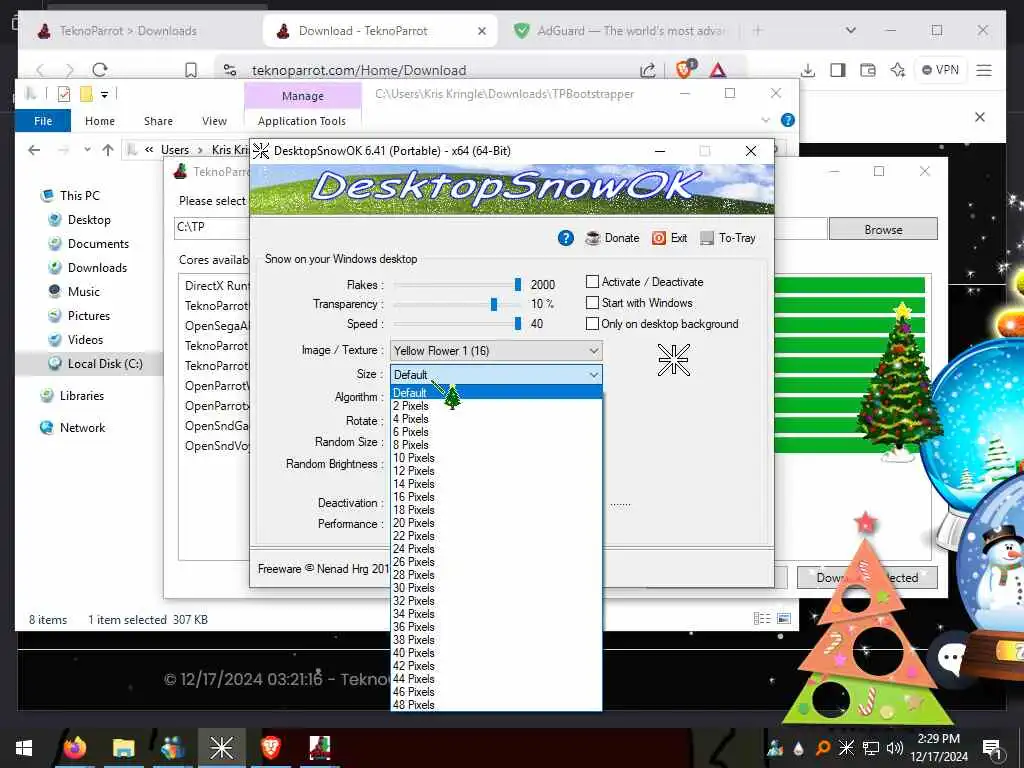Select Default in the Size list

496,392
